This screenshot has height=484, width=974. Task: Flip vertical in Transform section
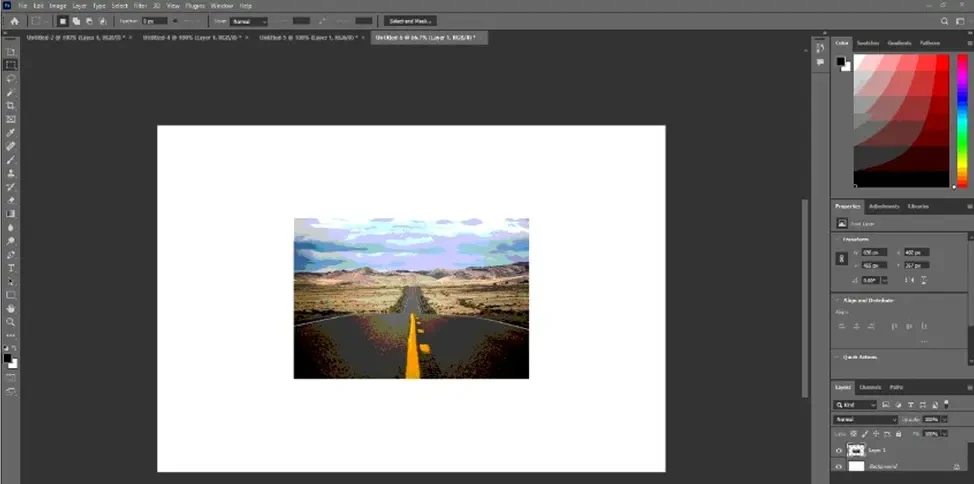coord(924,280)
